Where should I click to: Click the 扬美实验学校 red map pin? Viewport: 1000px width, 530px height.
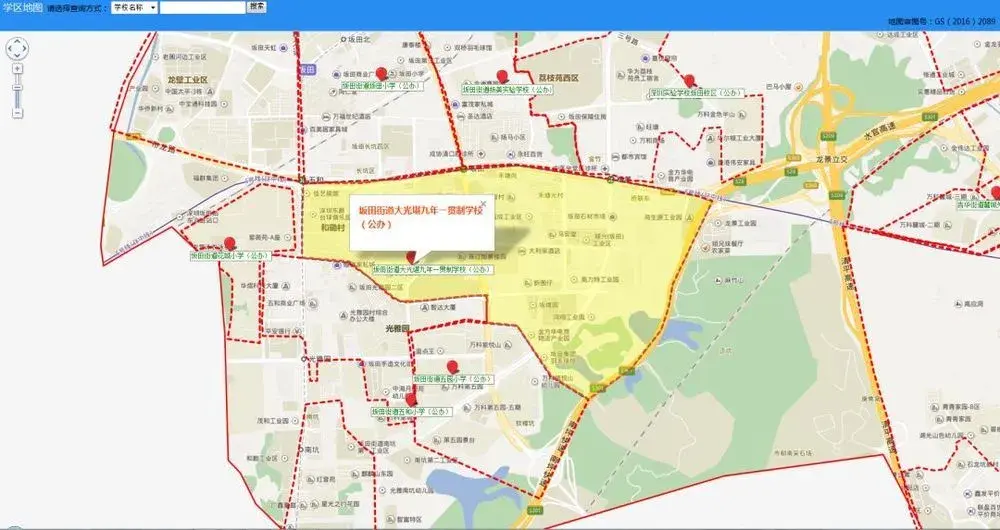point(502,77)
